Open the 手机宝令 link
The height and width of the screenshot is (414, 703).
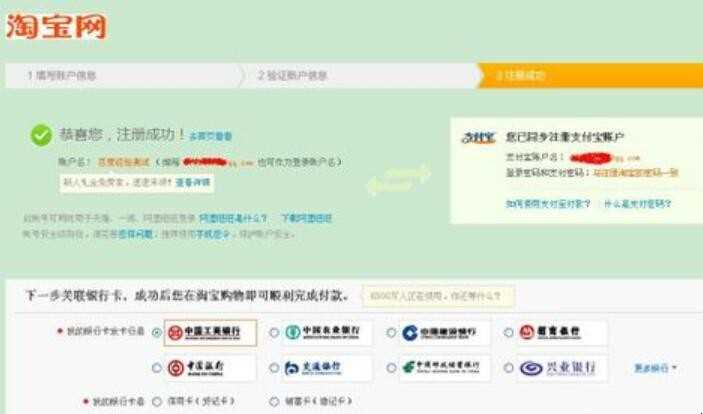pos(213,234)
